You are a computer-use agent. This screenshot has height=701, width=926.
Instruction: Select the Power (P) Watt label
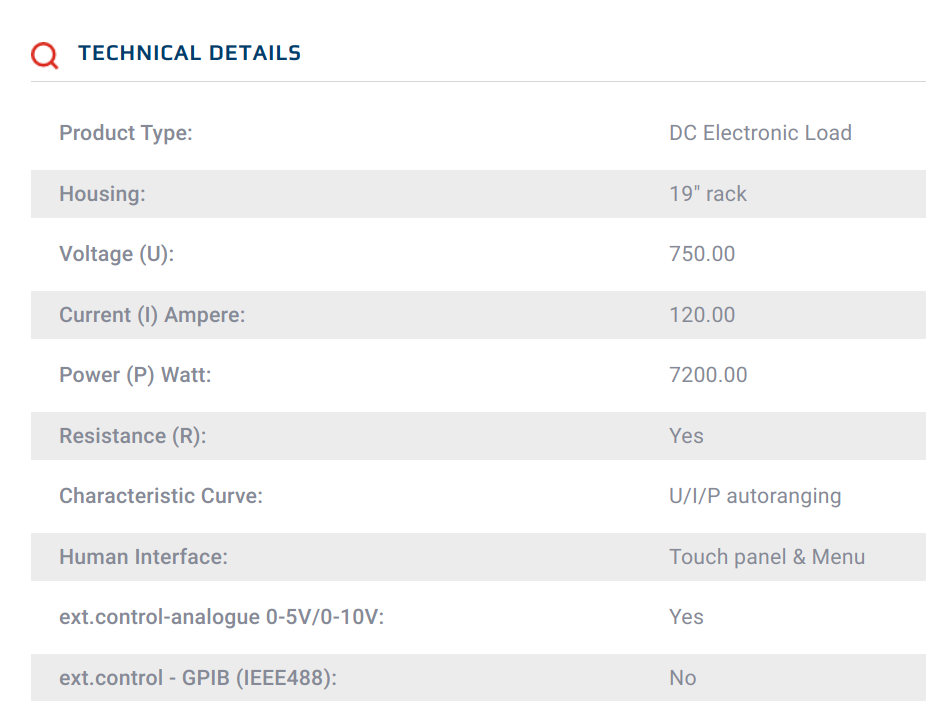pyautogui.click(x=135, y=375)
